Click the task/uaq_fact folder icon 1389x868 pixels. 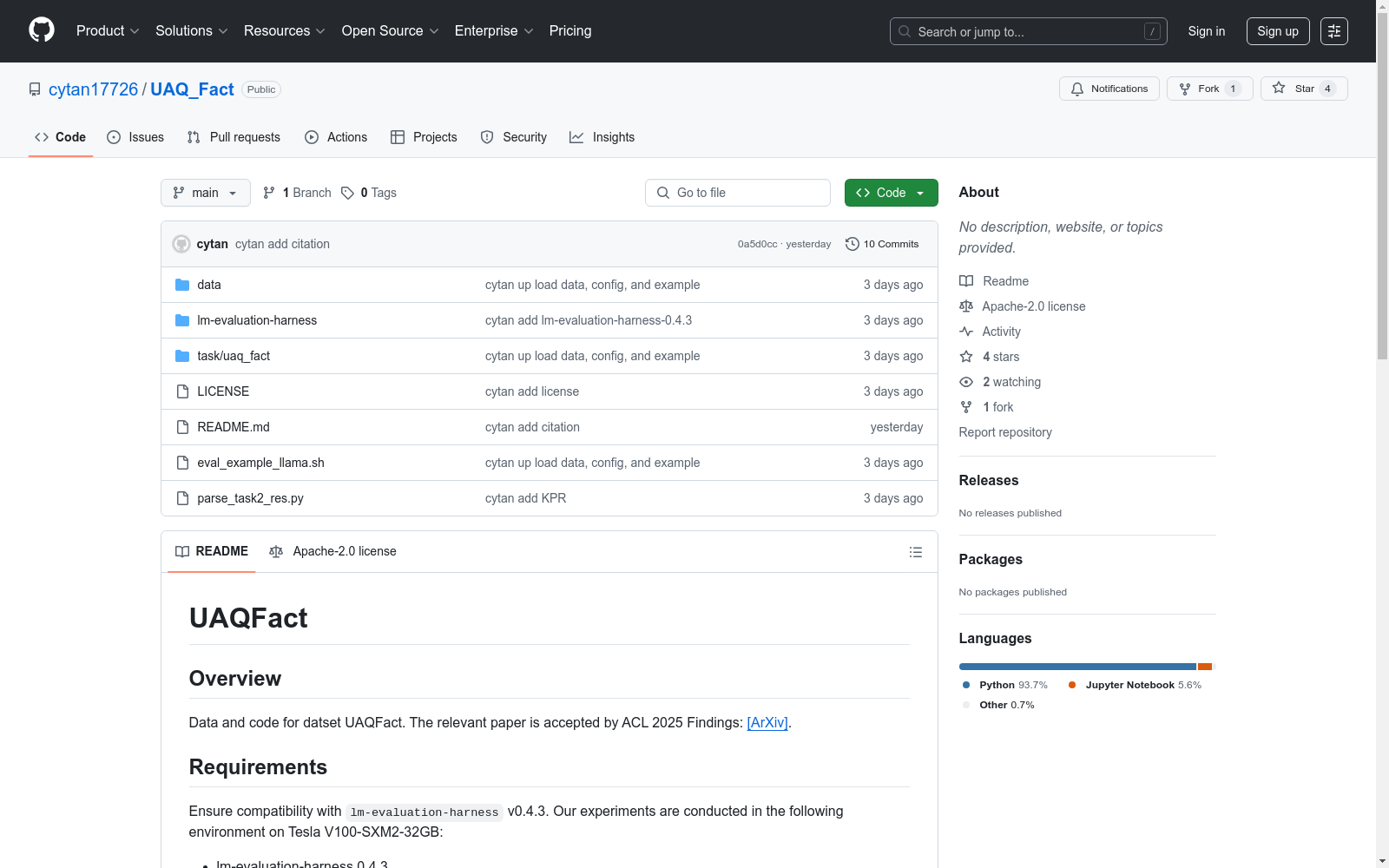click(x=182, y=356)
